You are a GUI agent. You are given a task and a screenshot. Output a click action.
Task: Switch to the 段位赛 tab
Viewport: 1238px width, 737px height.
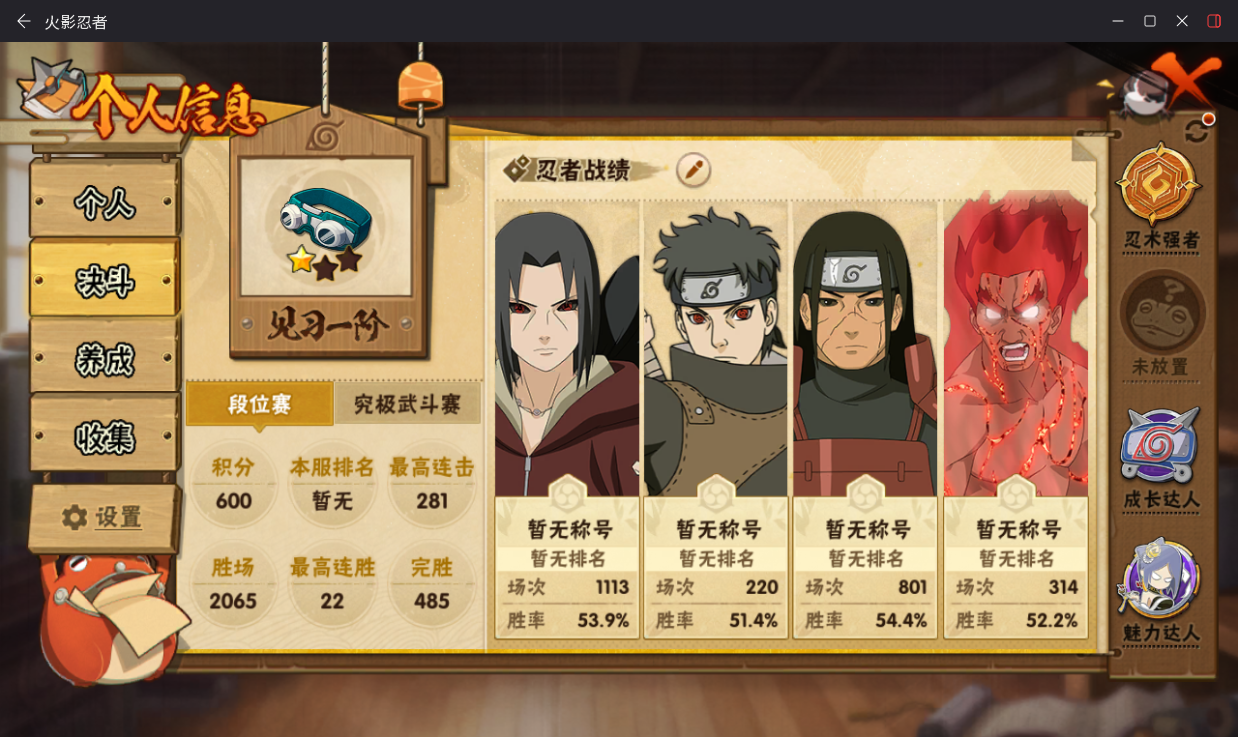tap(260, 404)
